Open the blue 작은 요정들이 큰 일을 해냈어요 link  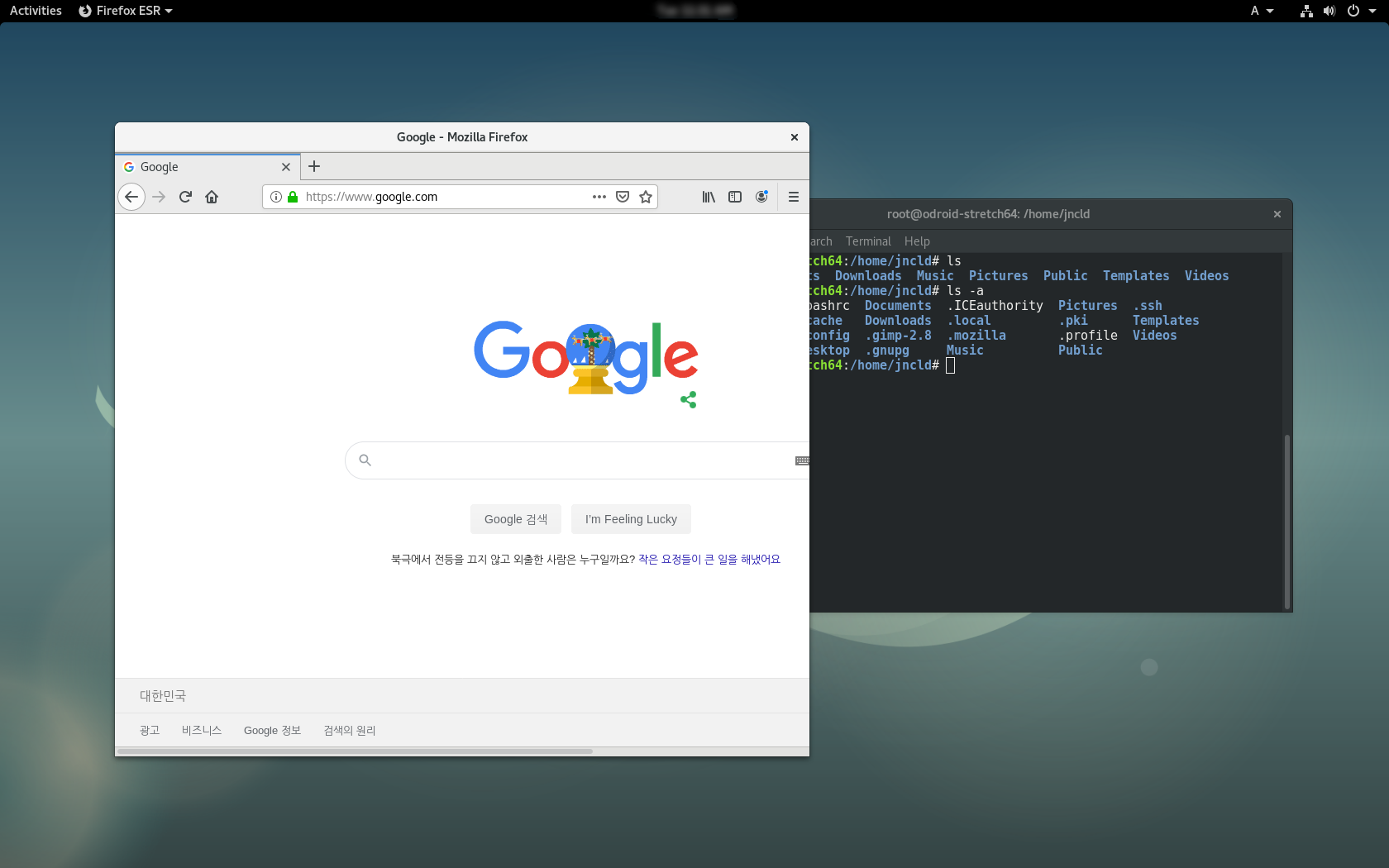click(709, 560)
